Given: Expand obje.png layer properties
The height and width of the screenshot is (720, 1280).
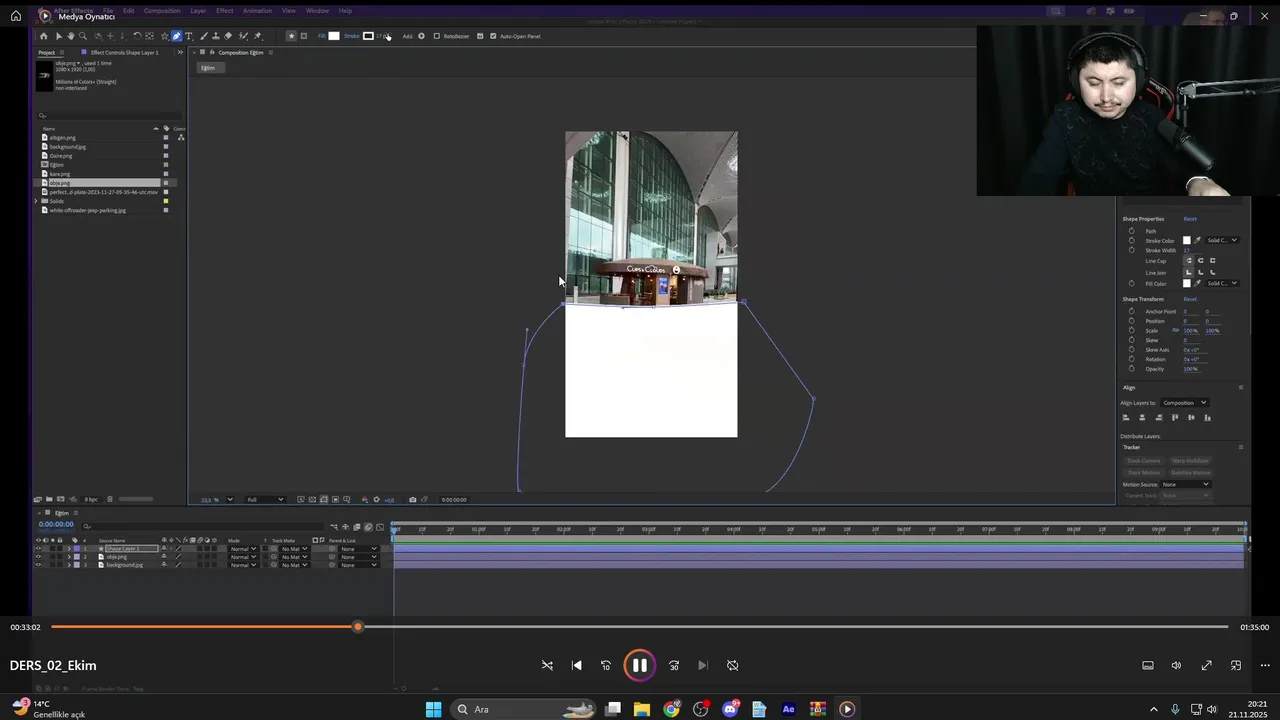Looking at the screenshot, I should coord(69,557).
